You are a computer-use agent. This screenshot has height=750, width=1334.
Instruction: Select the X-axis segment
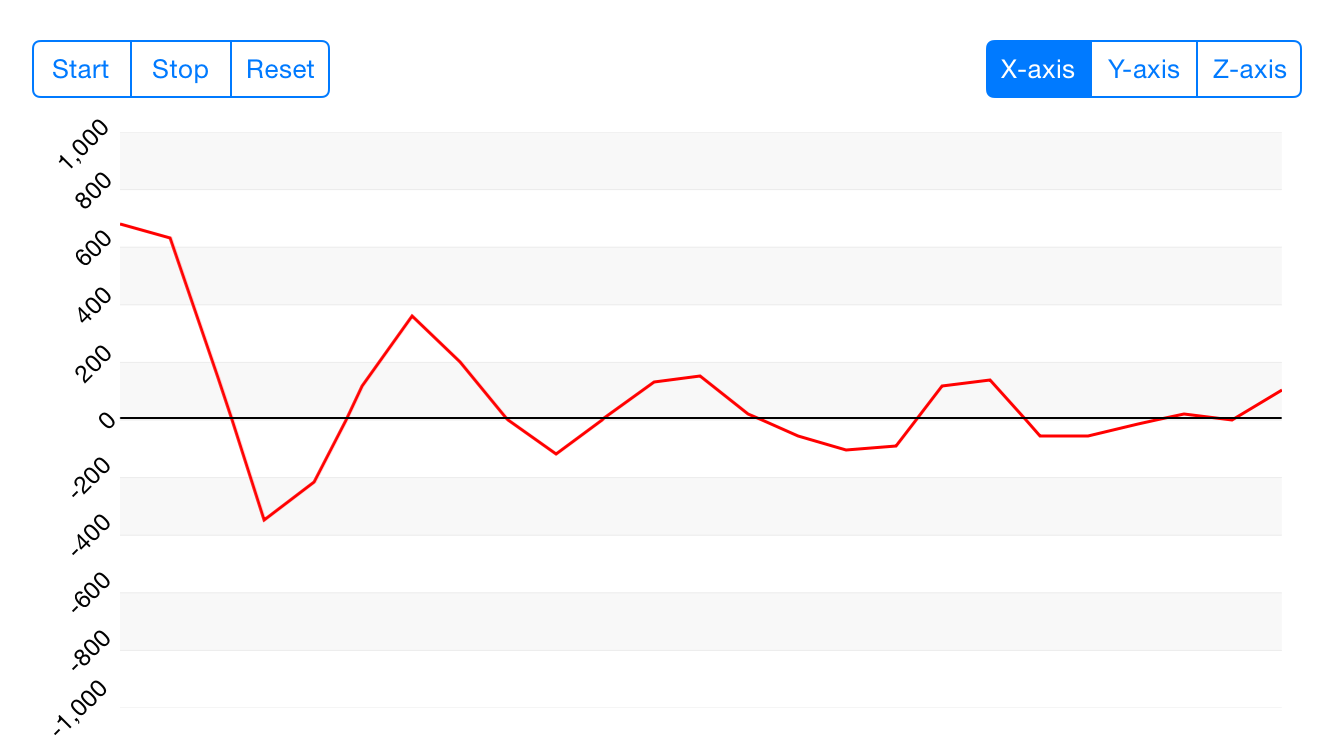point(1038,69)
